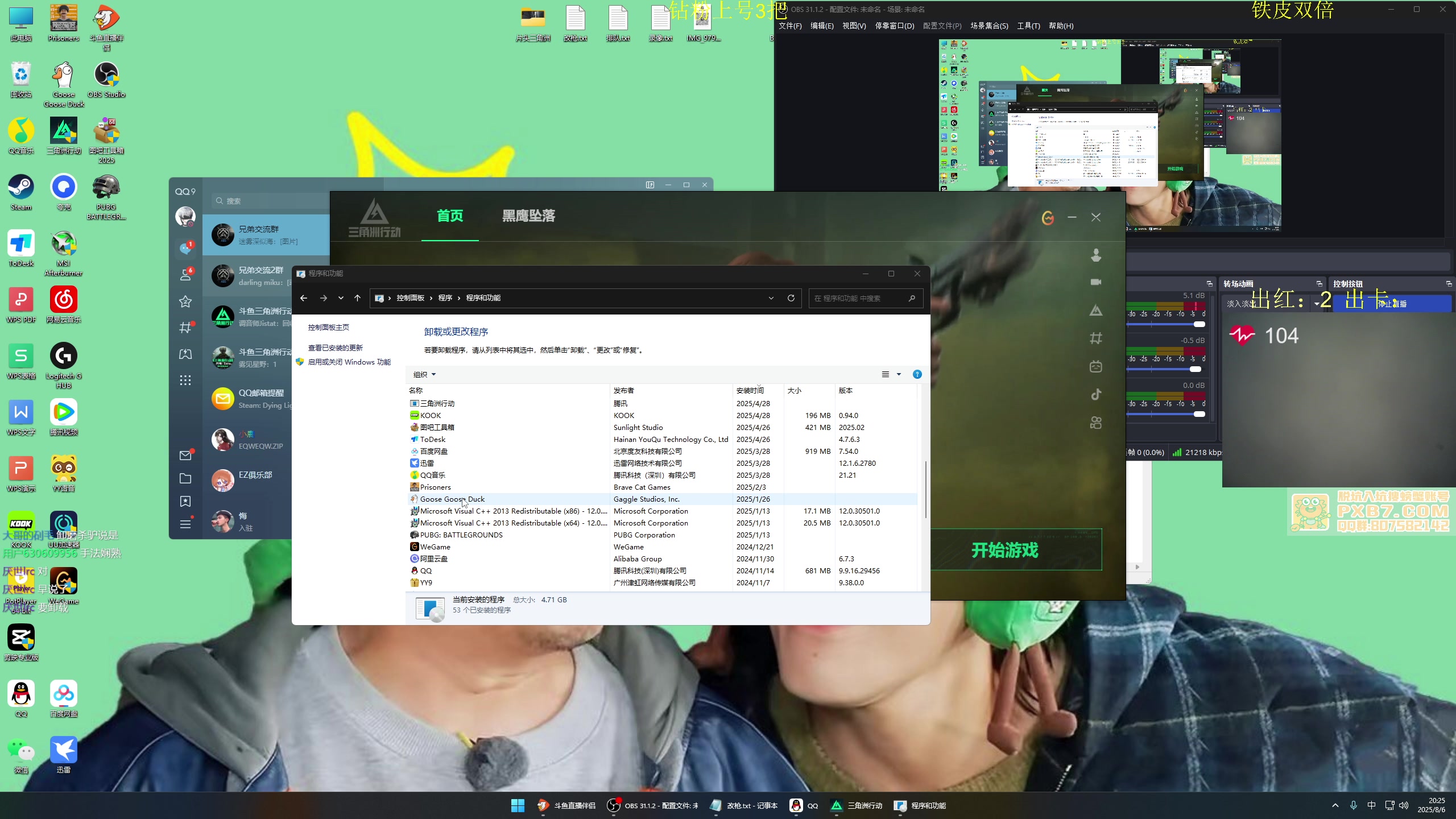The height and width of the screenshot is (819, 1456).
Task: Open the 控制面板主页 link
Action: (x=329, y=328)
